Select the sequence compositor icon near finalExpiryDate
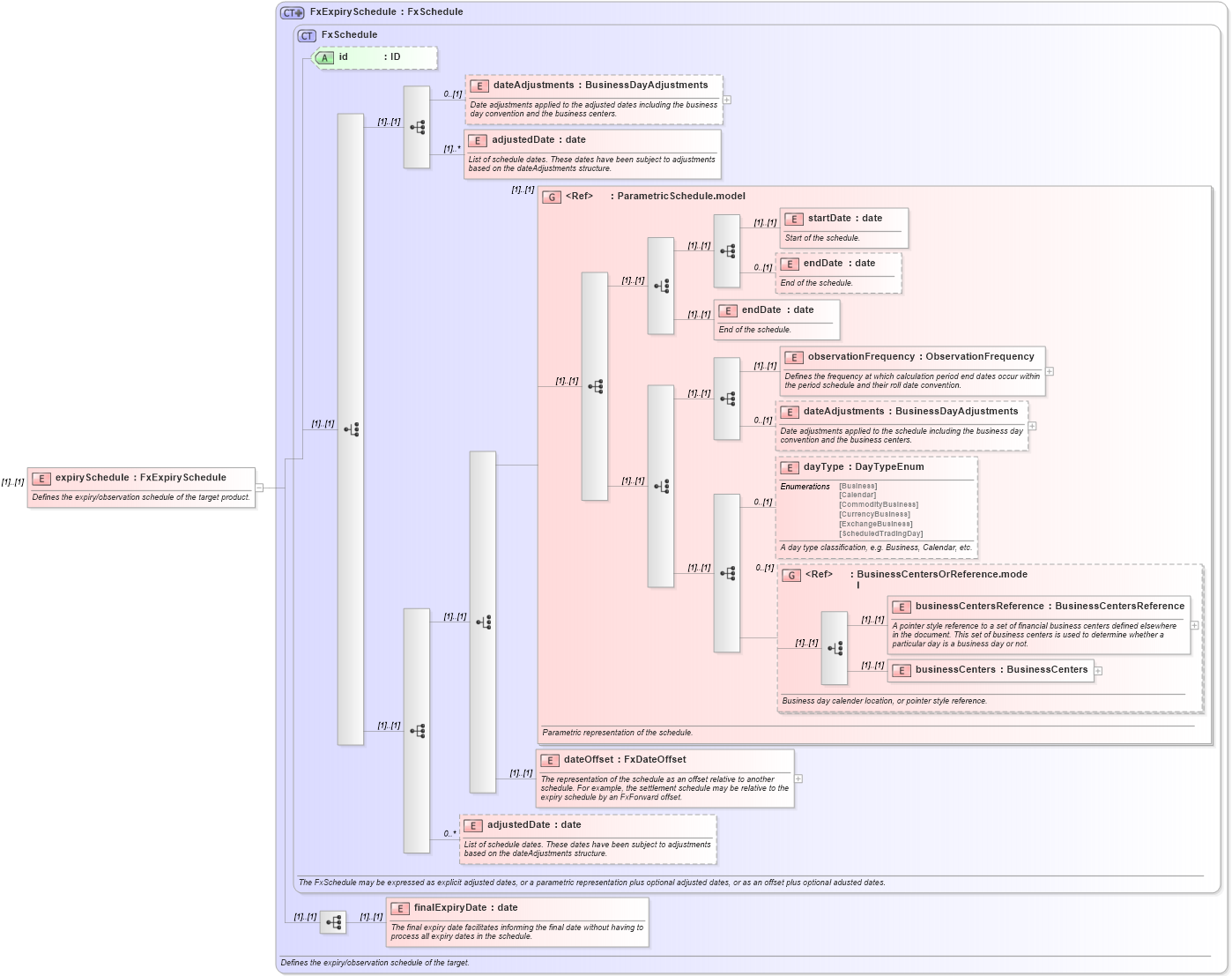 coord(333,922)
